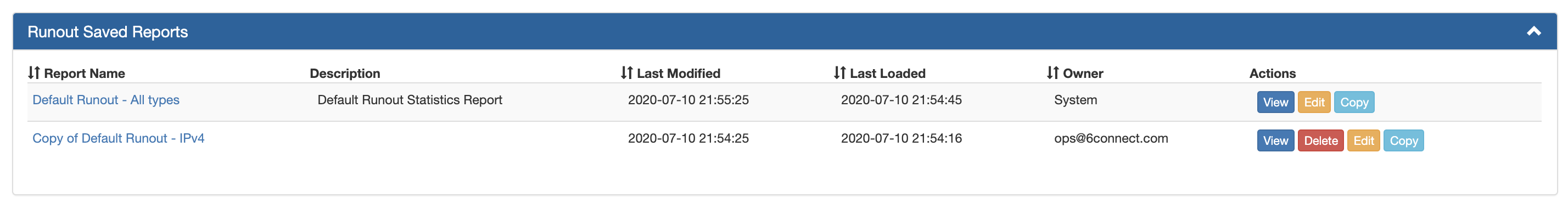Copy the Default Runout - All types report
The width and height of the screenshot is (1568, 203).
(1354, 102)
